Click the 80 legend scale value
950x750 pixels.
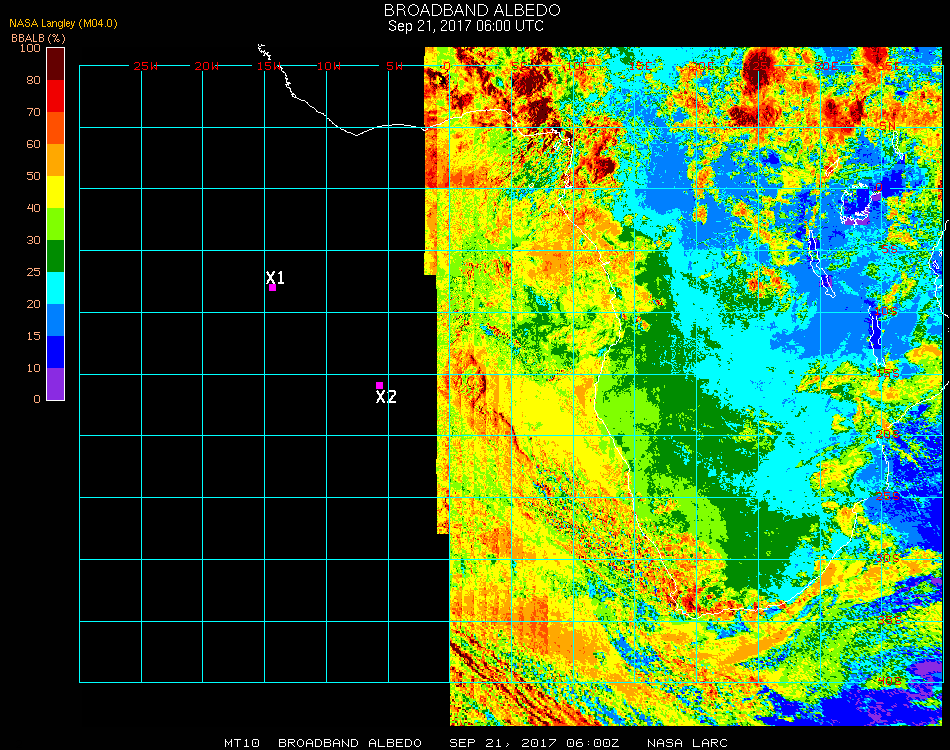coord(33,80)
